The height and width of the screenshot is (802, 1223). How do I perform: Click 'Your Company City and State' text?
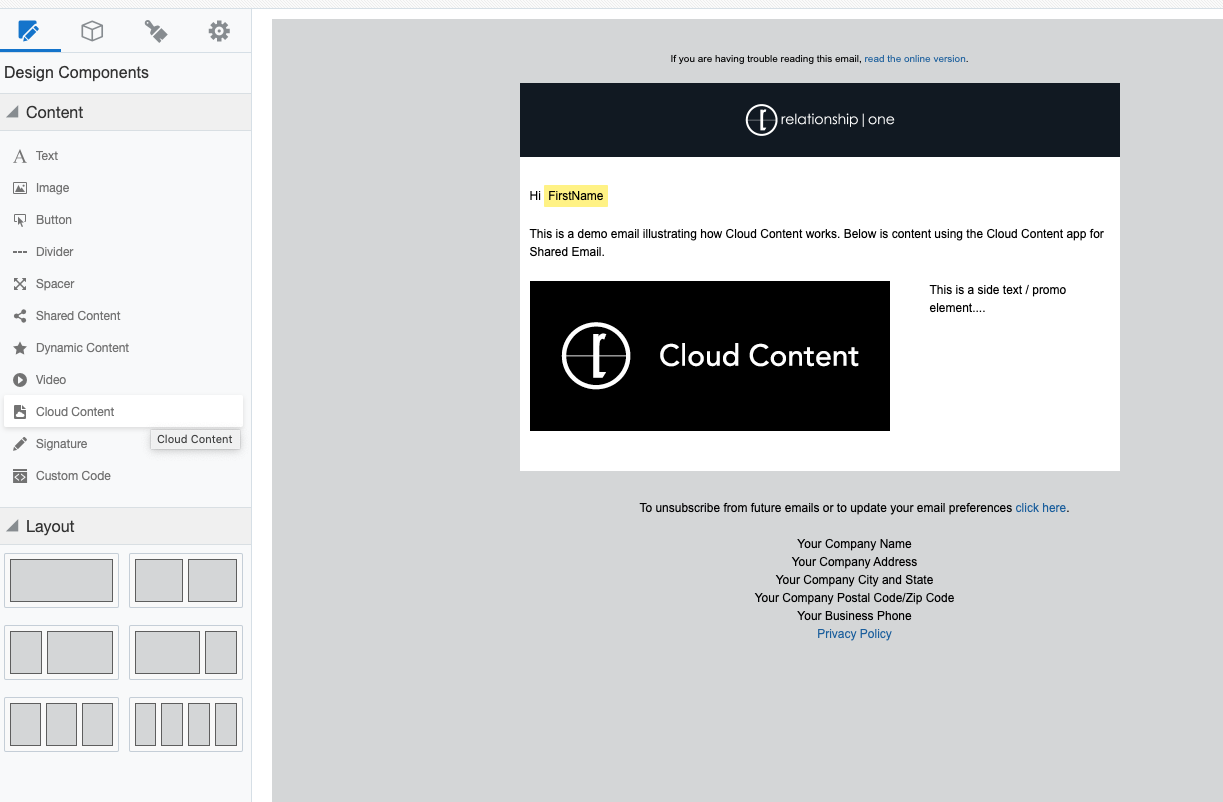(854, 580)
